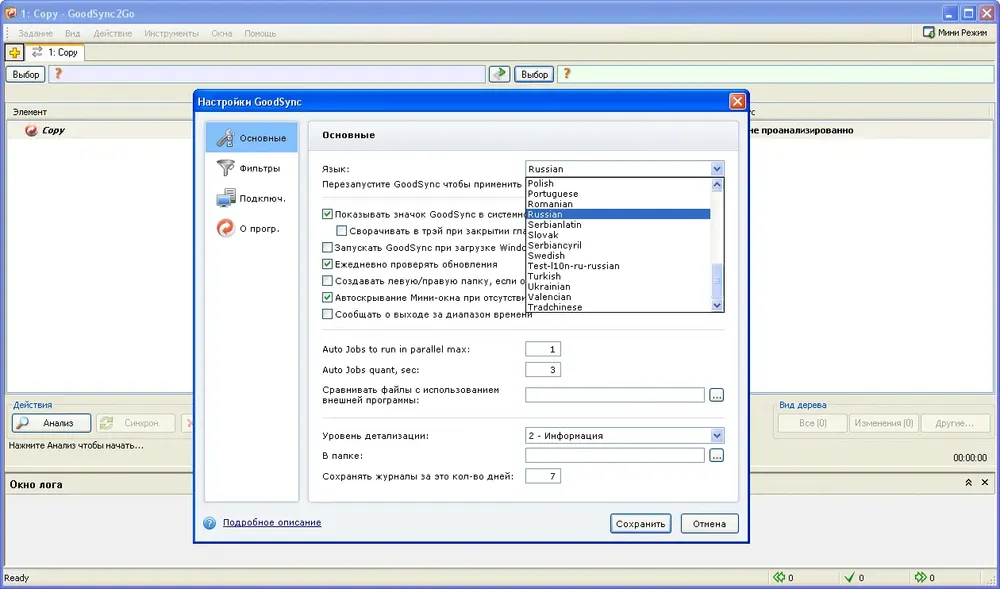Open the О прогр. about section
This screenshot has height=589, width=1000.
pos(252,228)
